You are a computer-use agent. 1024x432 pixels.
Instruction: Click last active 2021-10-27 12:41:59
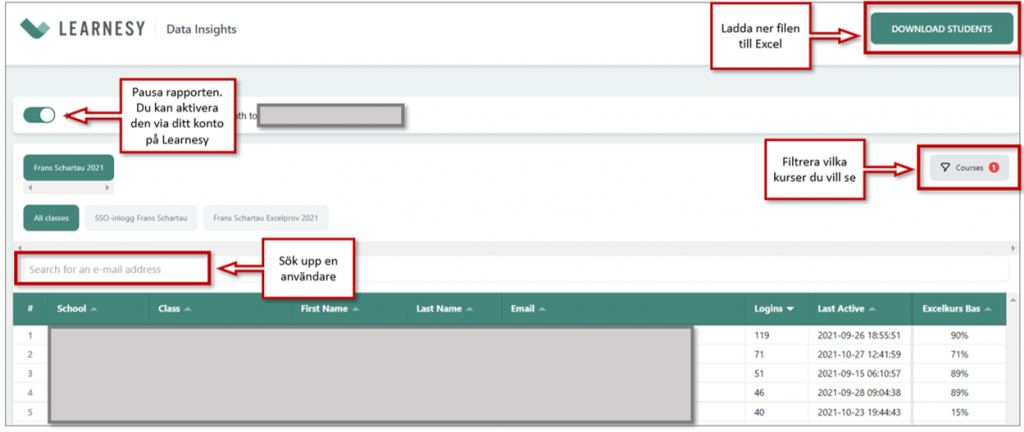coord(859,354)
